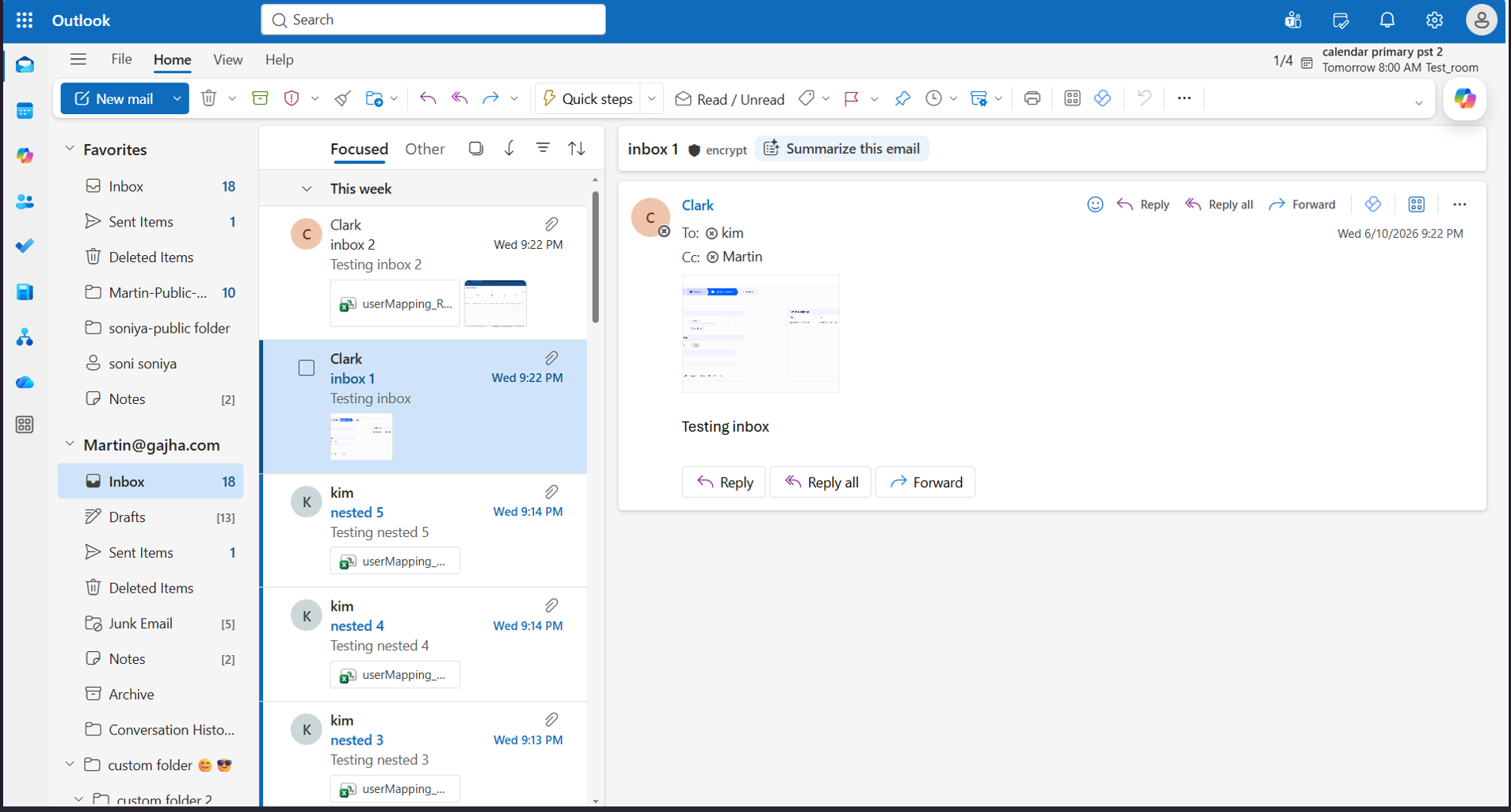Expand the ribbon with chevron
Screen dimensions: 1511x812
coord(1418,103)
